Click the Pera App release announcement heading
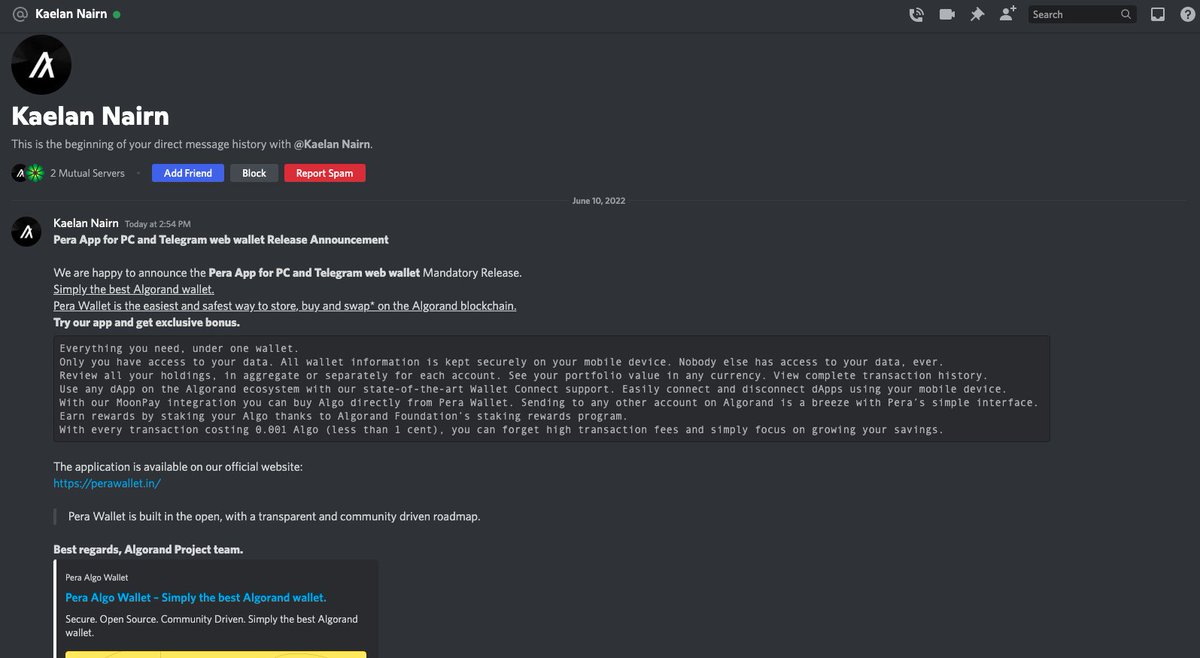Image resolution: width=1200 pixels, height=658 pixels. (221, 240)
